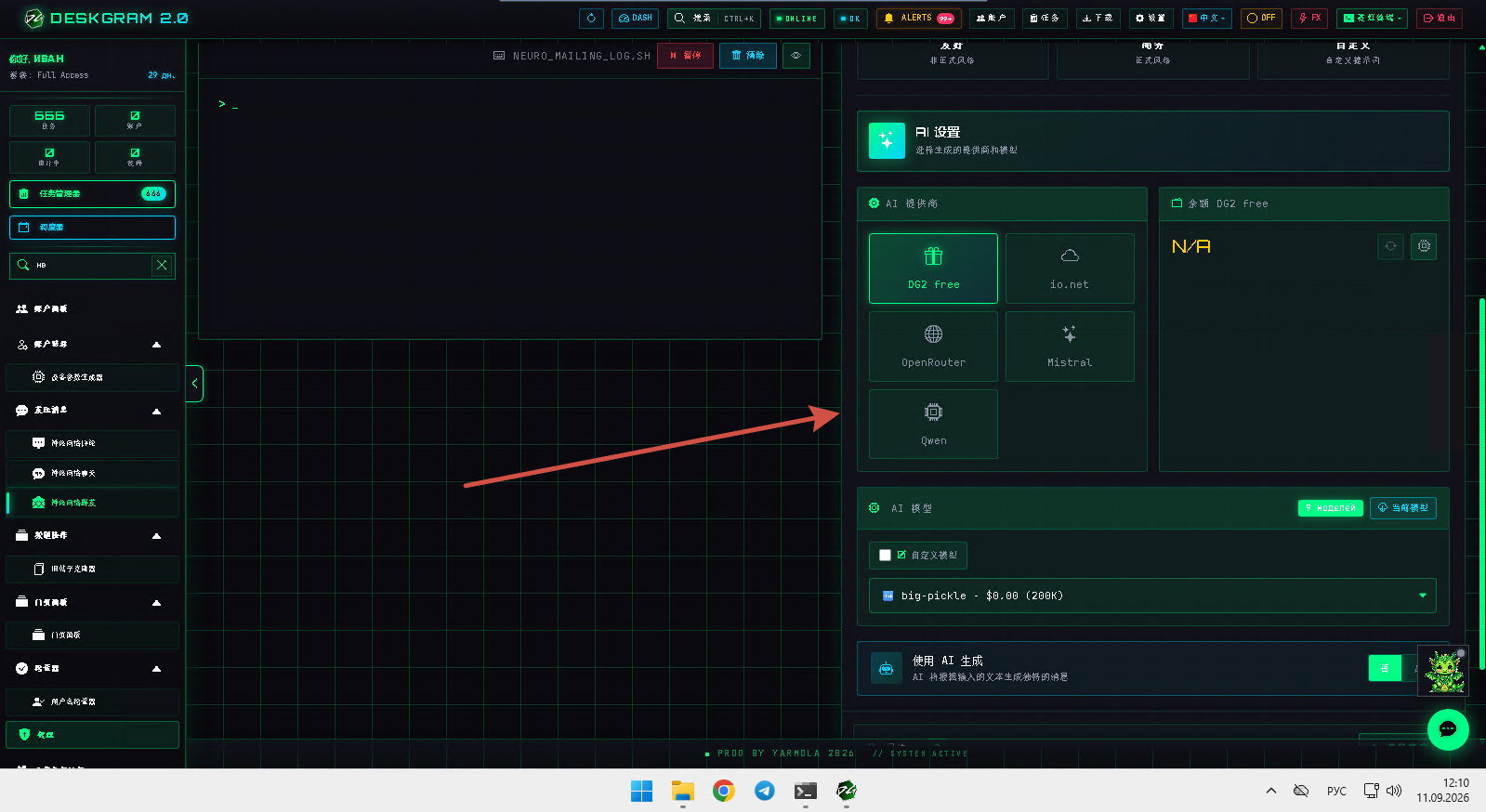Collapse the left sidebar with chevron handle
The height and width of the screenshot is (812, 1486).
click(194, 383)
